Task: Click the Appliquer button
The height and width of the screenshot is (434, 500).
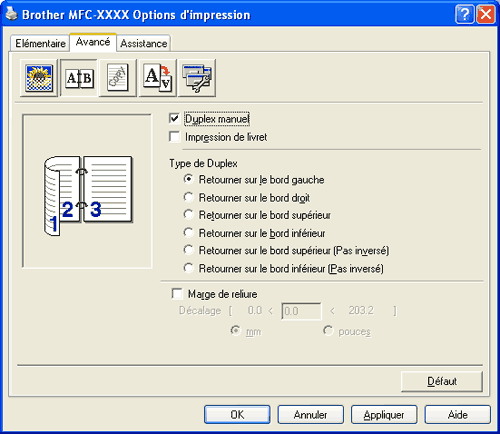Action: click(384, 415)
